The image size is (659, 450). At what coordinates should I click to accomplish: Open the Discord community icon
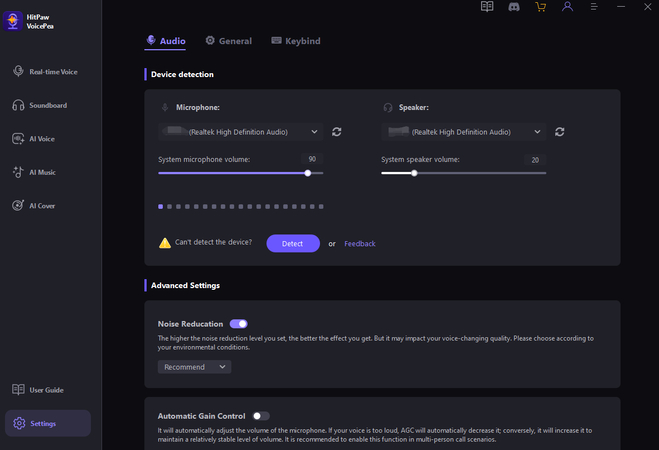click(x=513, y=7)
